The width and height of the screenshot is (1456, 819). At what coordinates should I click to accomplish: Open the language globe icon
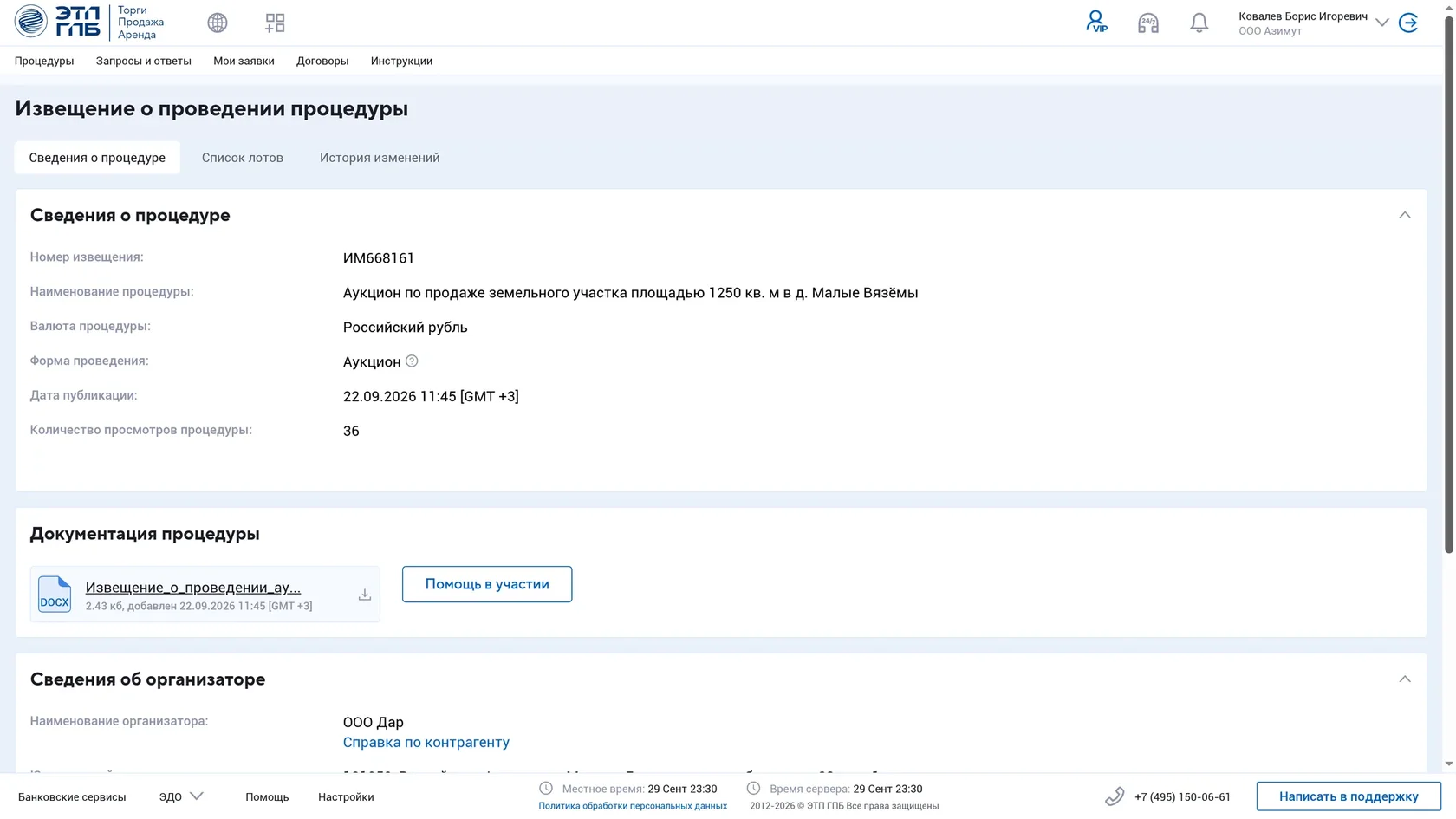click(x=218, y=23)
